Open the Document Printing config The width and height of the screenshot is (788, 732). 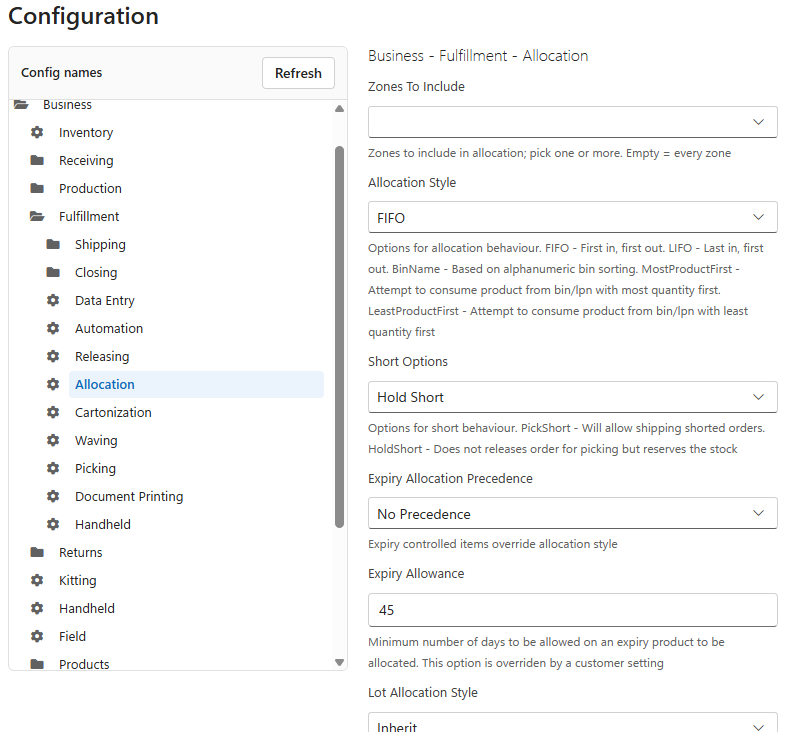click(129, 496)
